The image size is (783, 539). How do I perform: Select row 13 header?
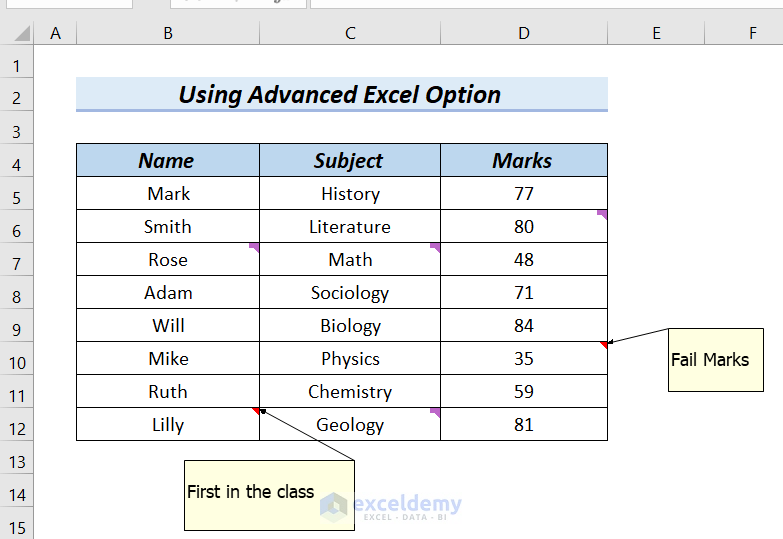point(16,461)
